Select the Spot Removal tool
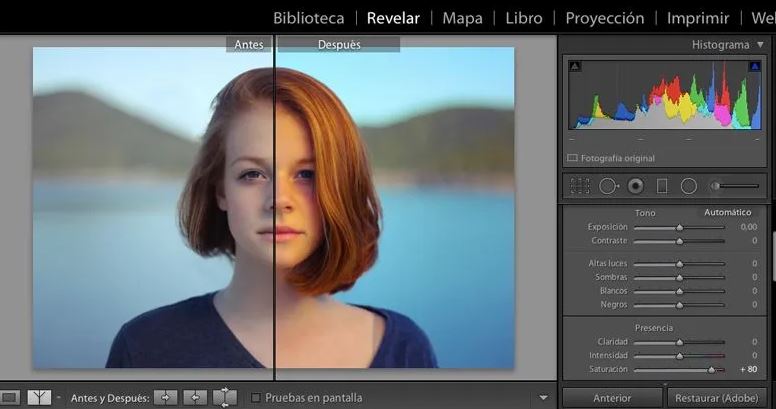Viewport: 776px width, 409px height. tap(608, 186)
